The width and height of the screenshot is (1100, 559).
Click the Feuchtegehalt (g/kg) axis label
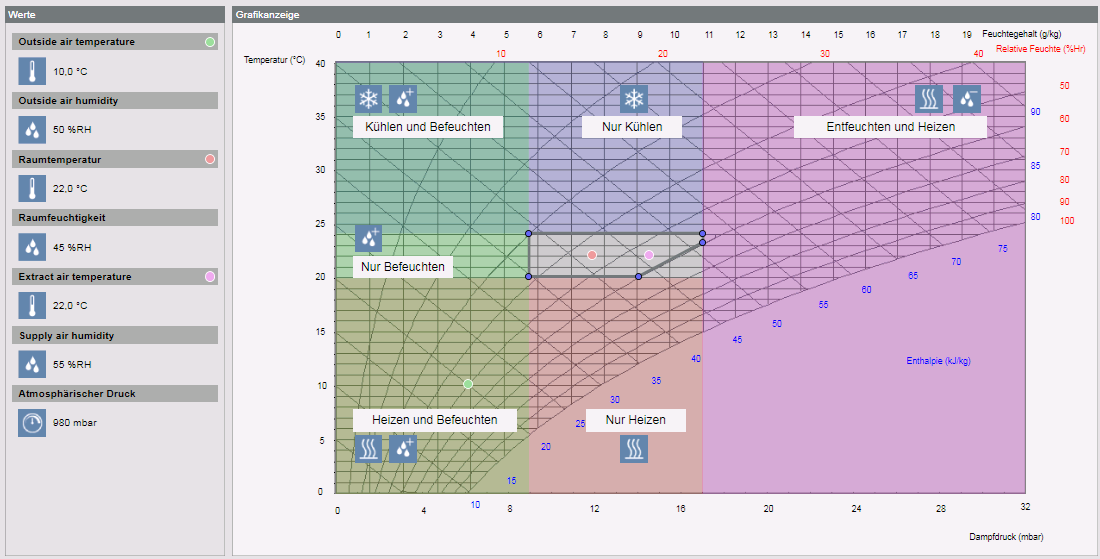coord(1021,34)
